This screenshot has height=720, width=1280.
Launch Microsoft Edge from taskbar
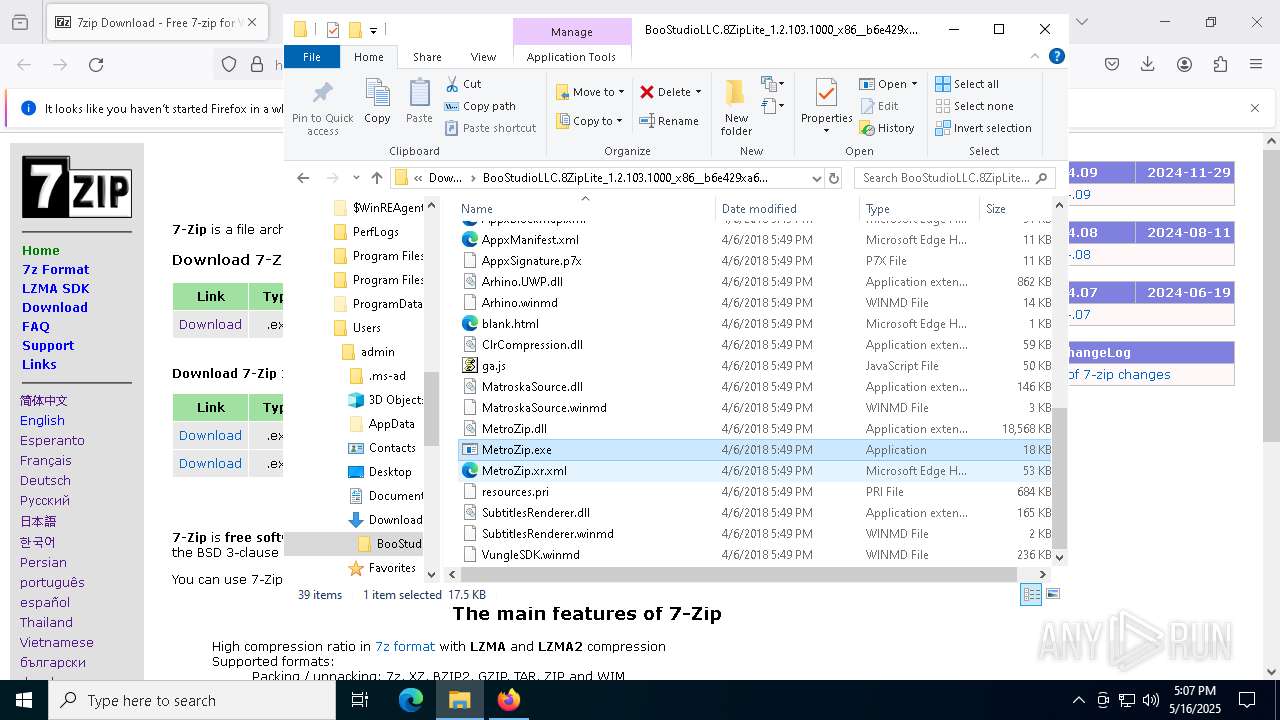point(411,700)
